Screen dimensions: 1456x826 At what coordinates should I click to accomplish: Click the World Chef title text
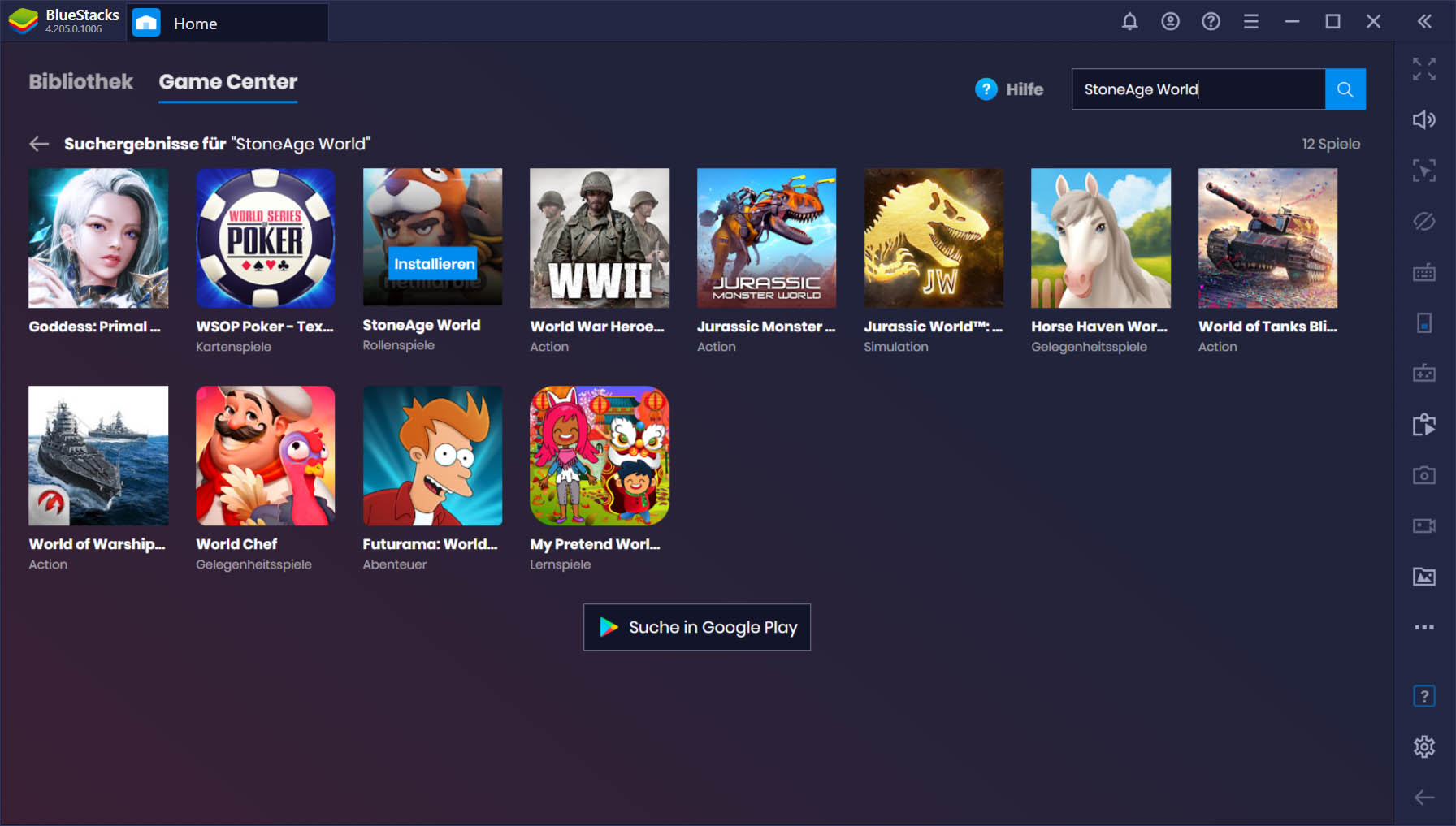coord(236,544)
